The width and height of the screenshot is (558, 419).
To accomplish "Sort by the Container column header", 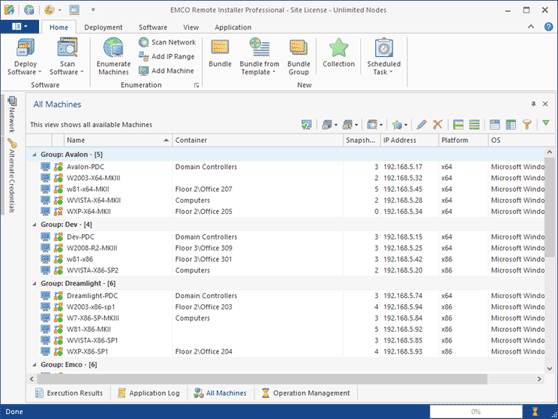I will 258,140.
